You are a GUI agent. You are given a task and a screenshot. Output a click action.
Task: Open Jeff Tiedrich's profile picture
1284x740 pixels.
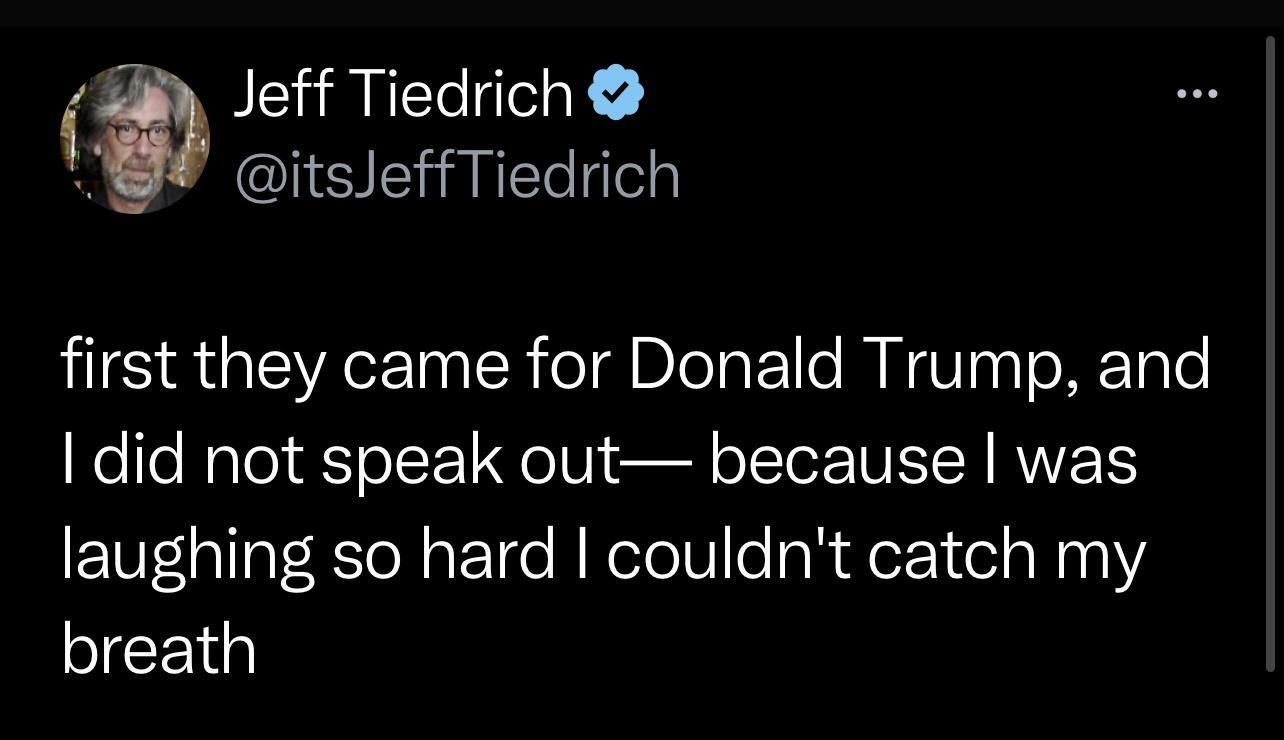135,139
